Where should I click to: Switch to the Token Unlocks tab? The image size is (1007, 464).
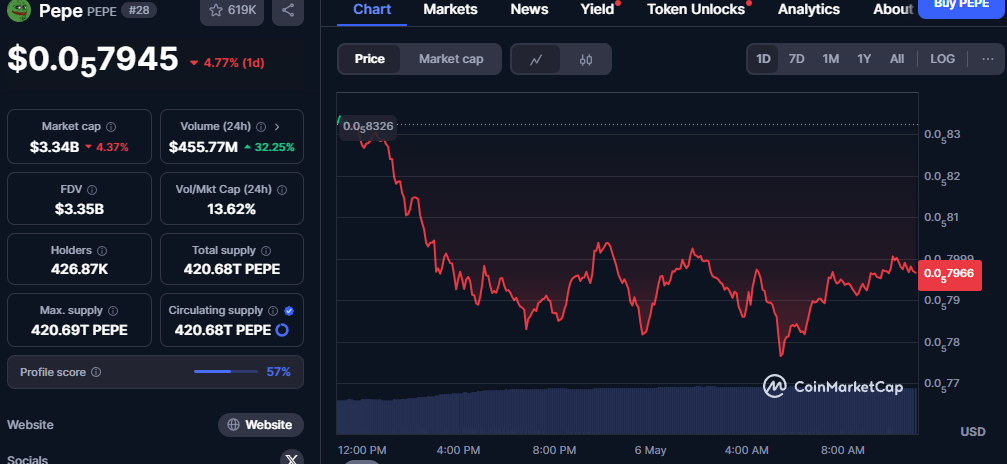pyautogui.click(x=696, y=9)
